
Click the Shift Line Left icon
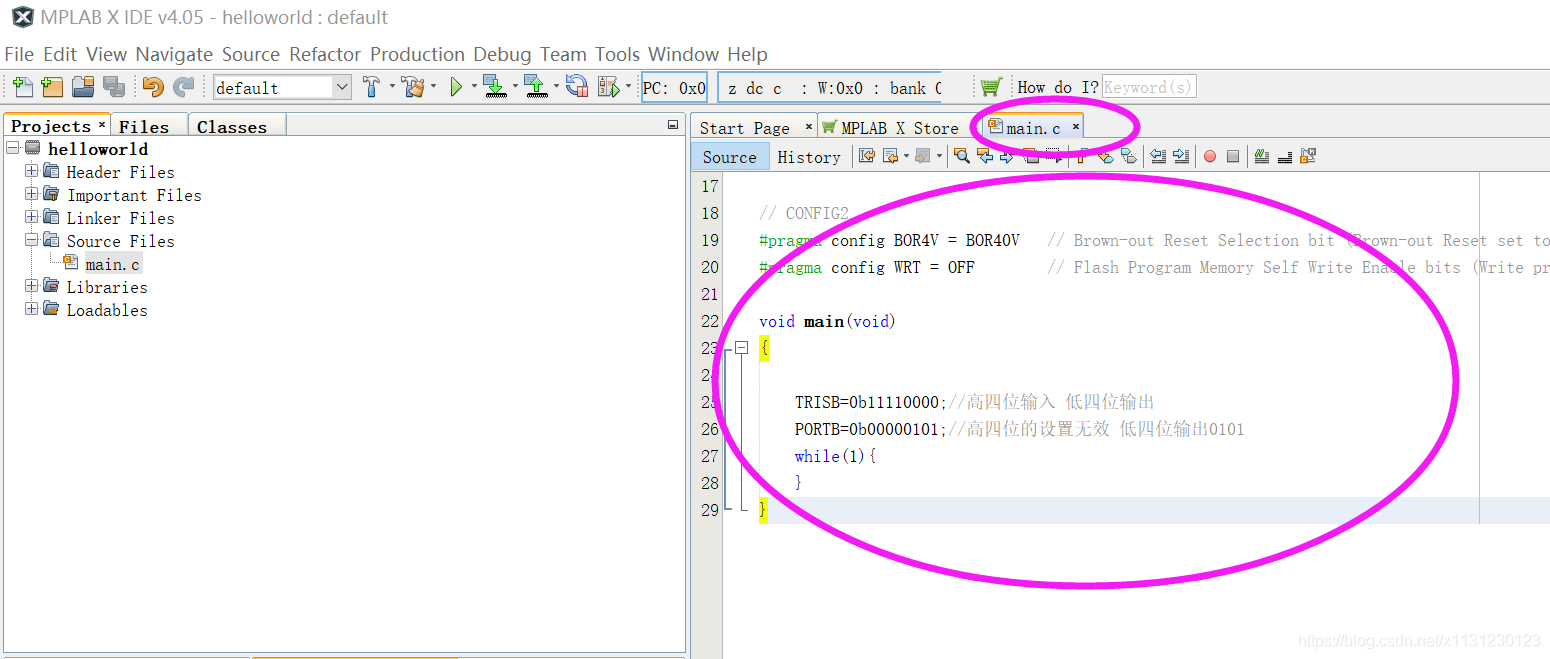(1158, 156)
